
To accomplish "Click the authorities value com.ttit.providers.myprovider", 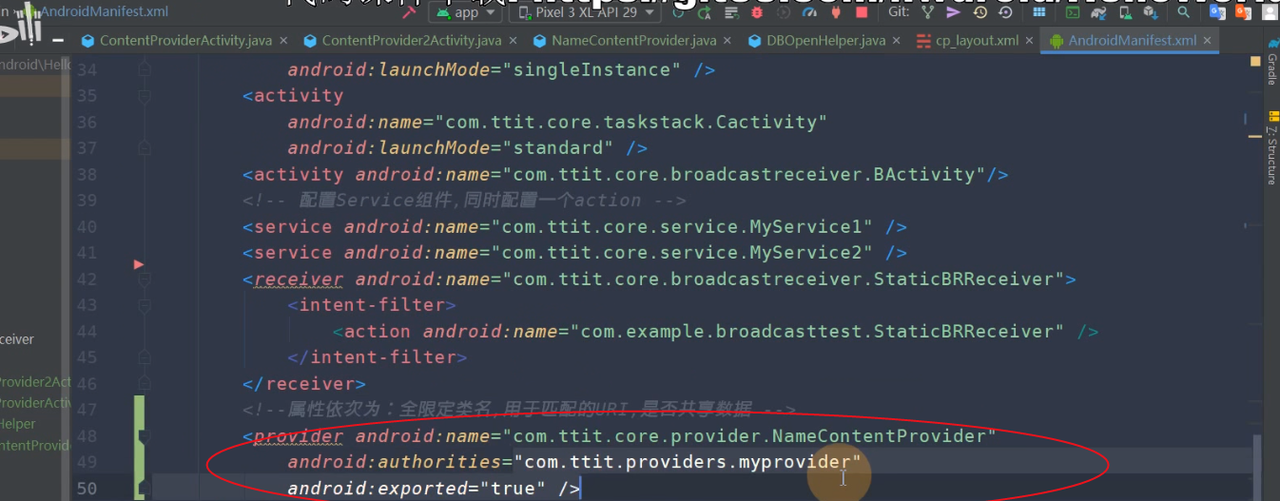I will [x=687, y=462].
